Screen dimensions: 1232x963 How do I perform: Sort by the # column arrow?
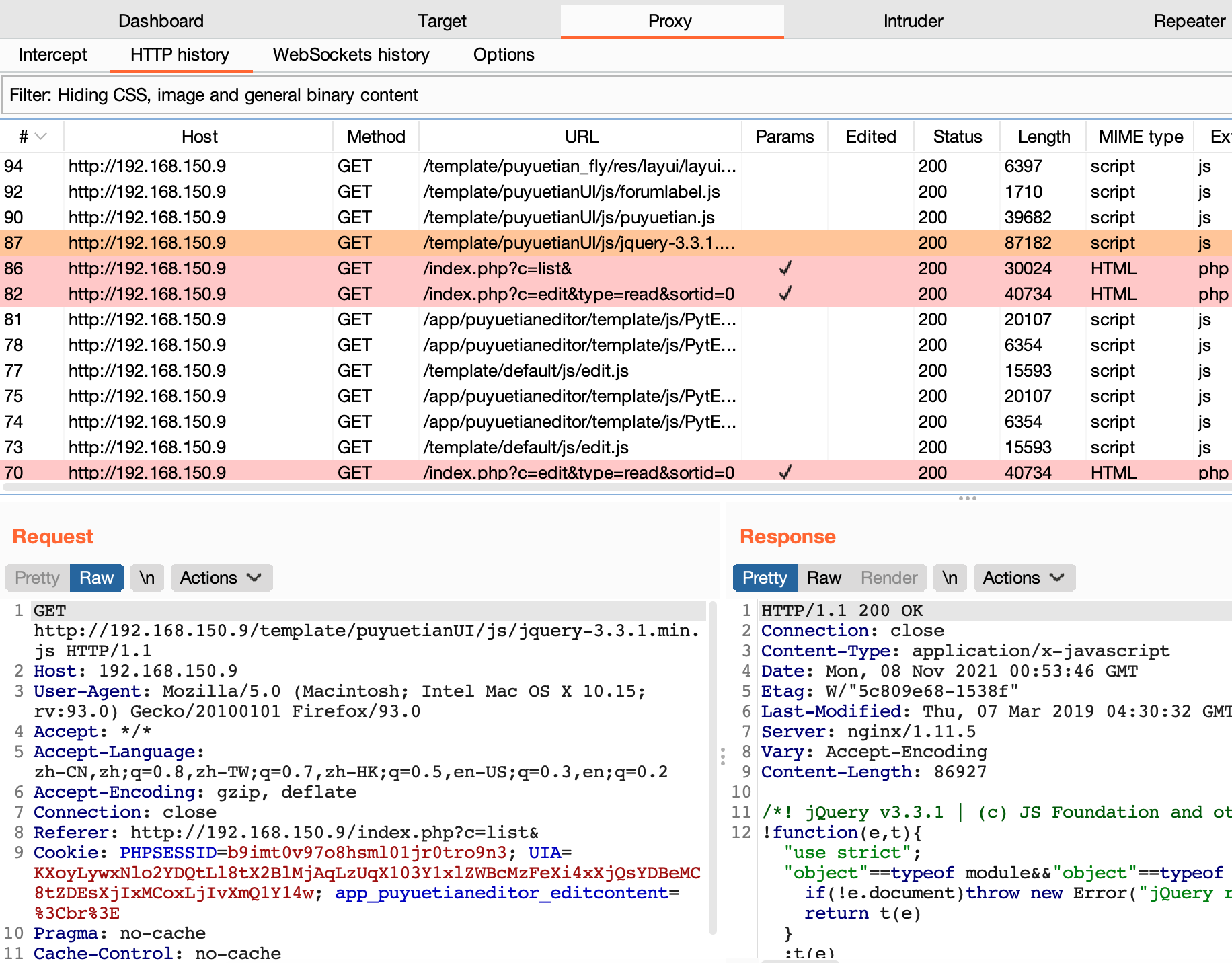(x=40, y=137)
